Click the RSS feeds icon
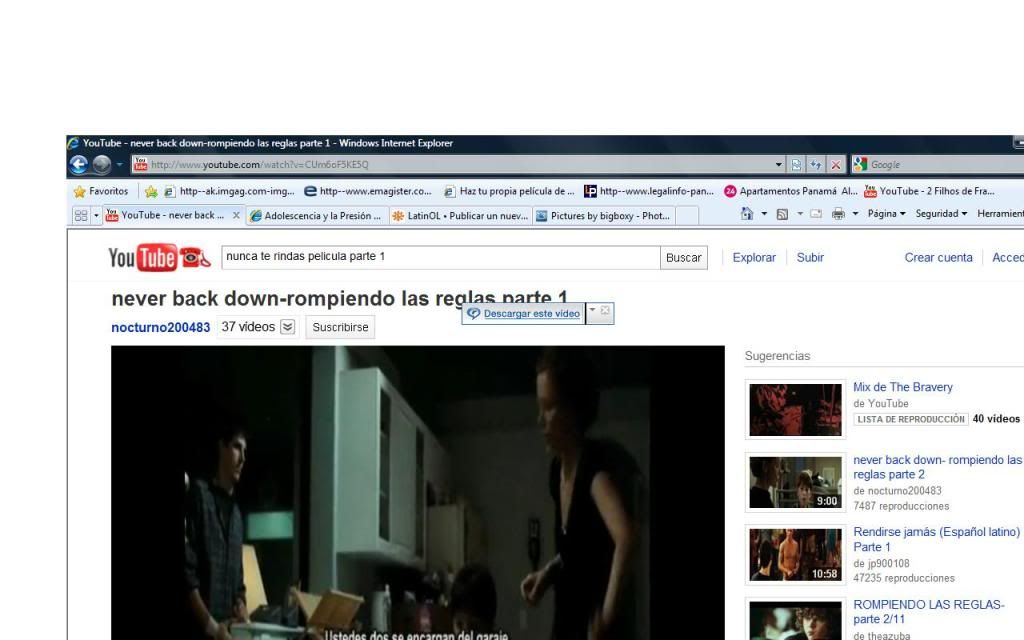 coord(782,214)
